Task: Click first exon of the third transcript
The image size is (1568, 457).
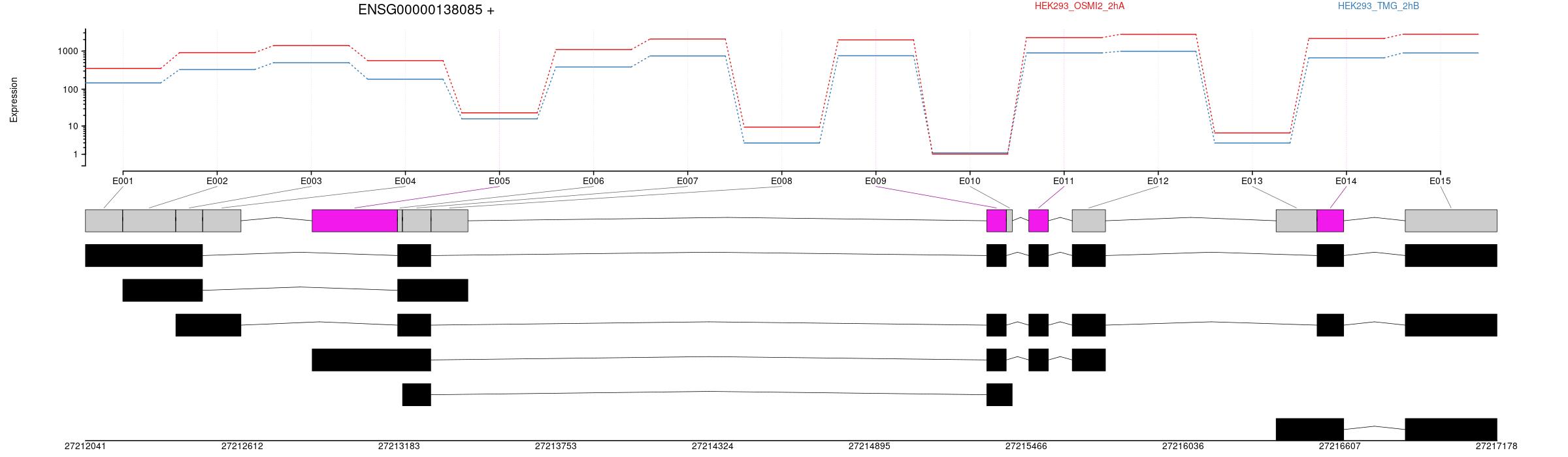Action: pos(208,325)
